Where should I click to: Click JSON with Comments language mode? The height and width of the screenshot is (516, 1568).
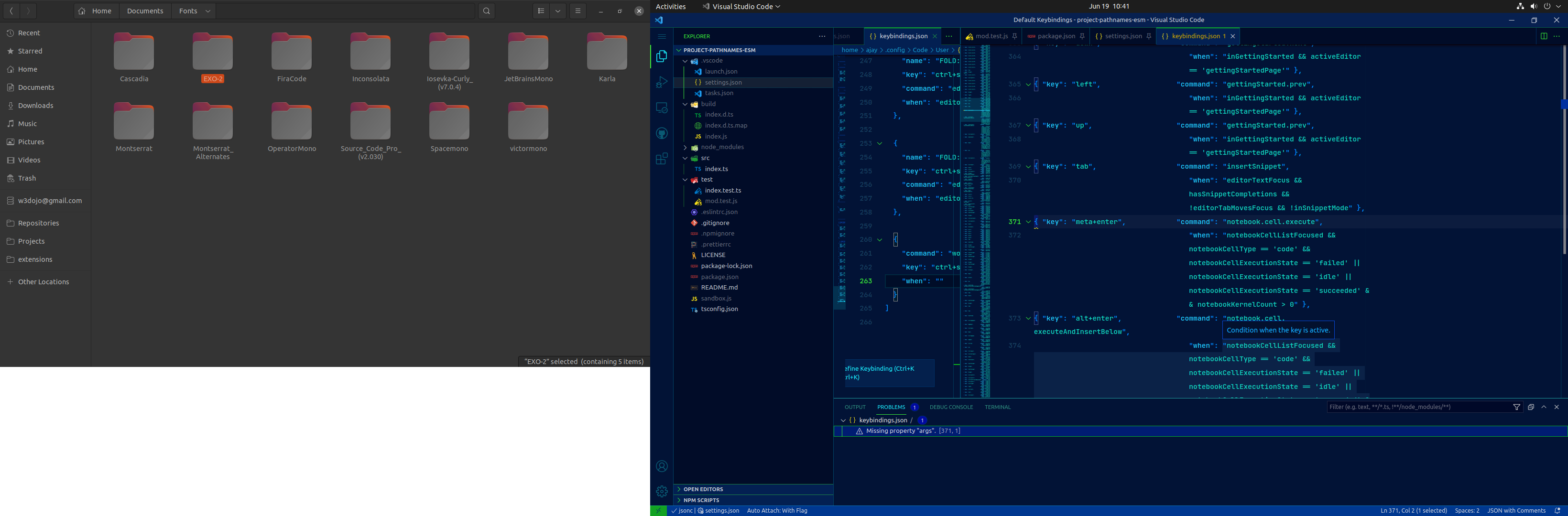tap(1515, 511)
